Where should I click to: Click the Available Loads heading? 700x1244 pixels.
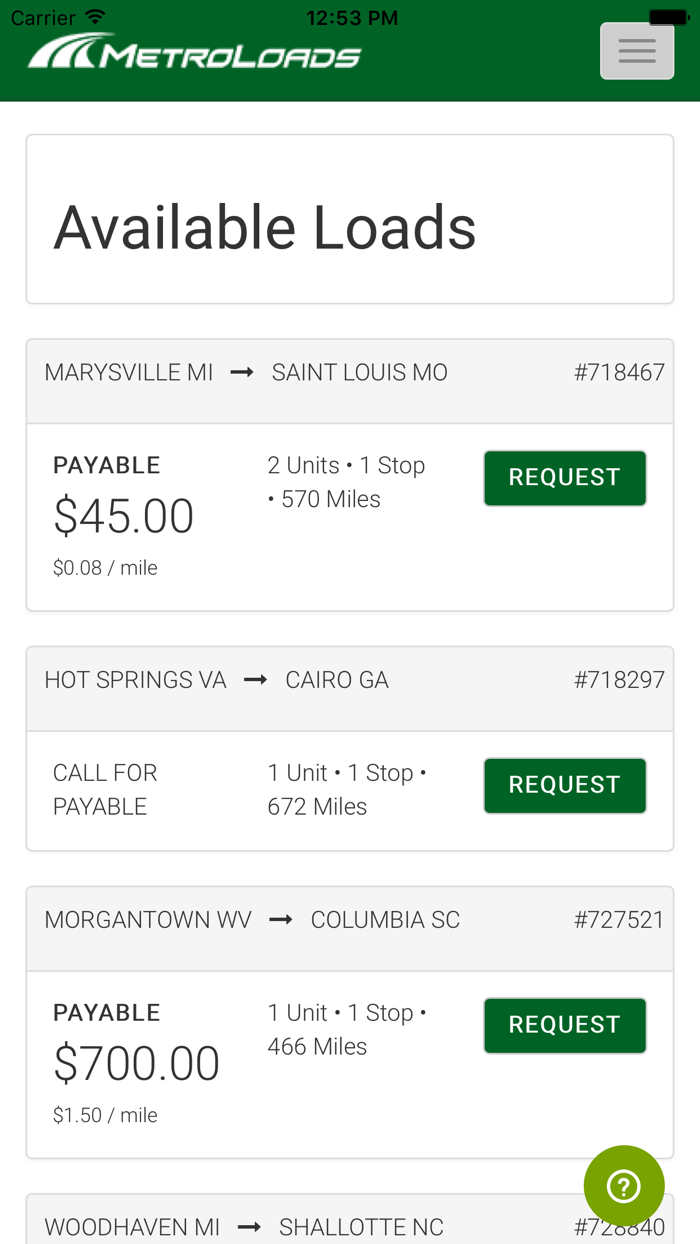click(265, 228)
